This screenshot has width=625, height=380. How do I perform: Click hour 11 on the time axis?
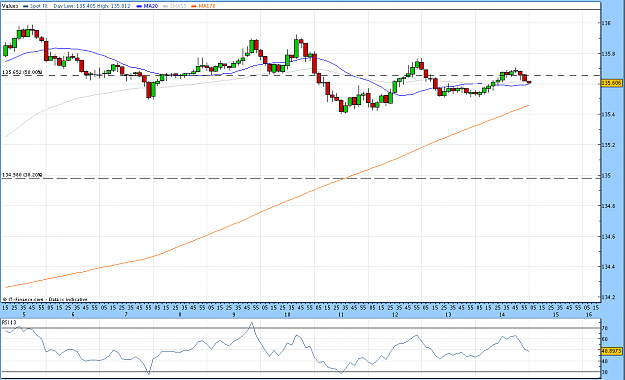pos(341,315)
